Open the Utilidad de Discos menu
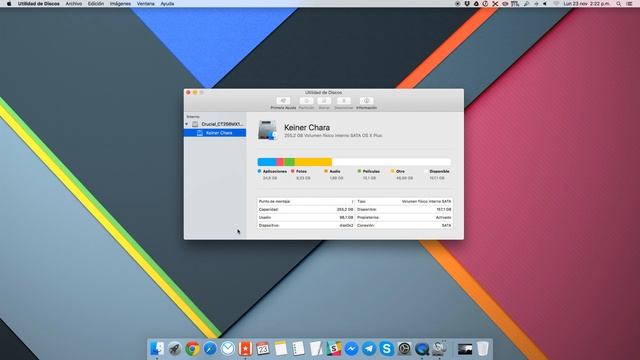This screenshot has height=360, width=640. [x=38, y=4]
